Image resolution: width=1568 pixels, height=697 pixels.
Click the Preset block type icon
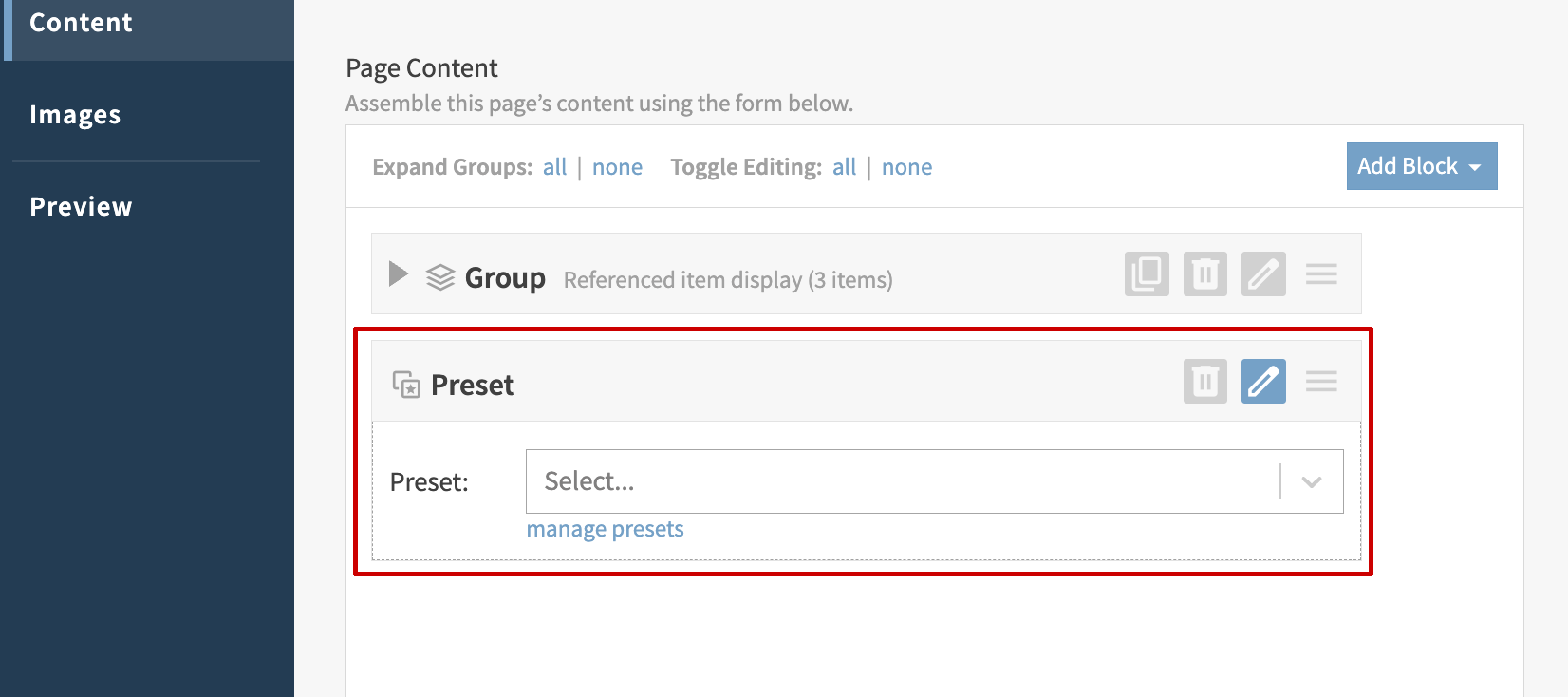pos(406,385)
